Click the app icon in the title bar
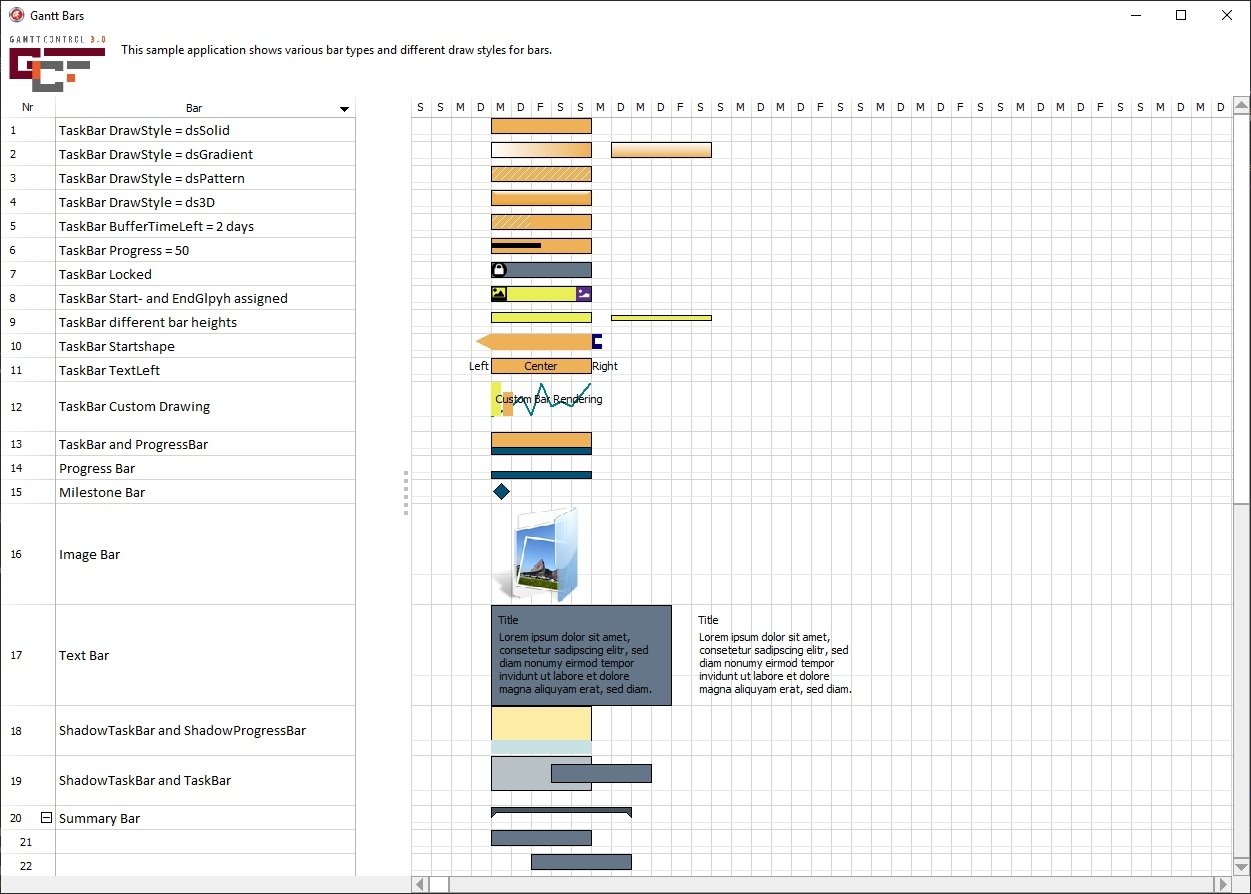Image resolution: width=1251 pixels, height=894 pixels. click(x=16, y=15)
